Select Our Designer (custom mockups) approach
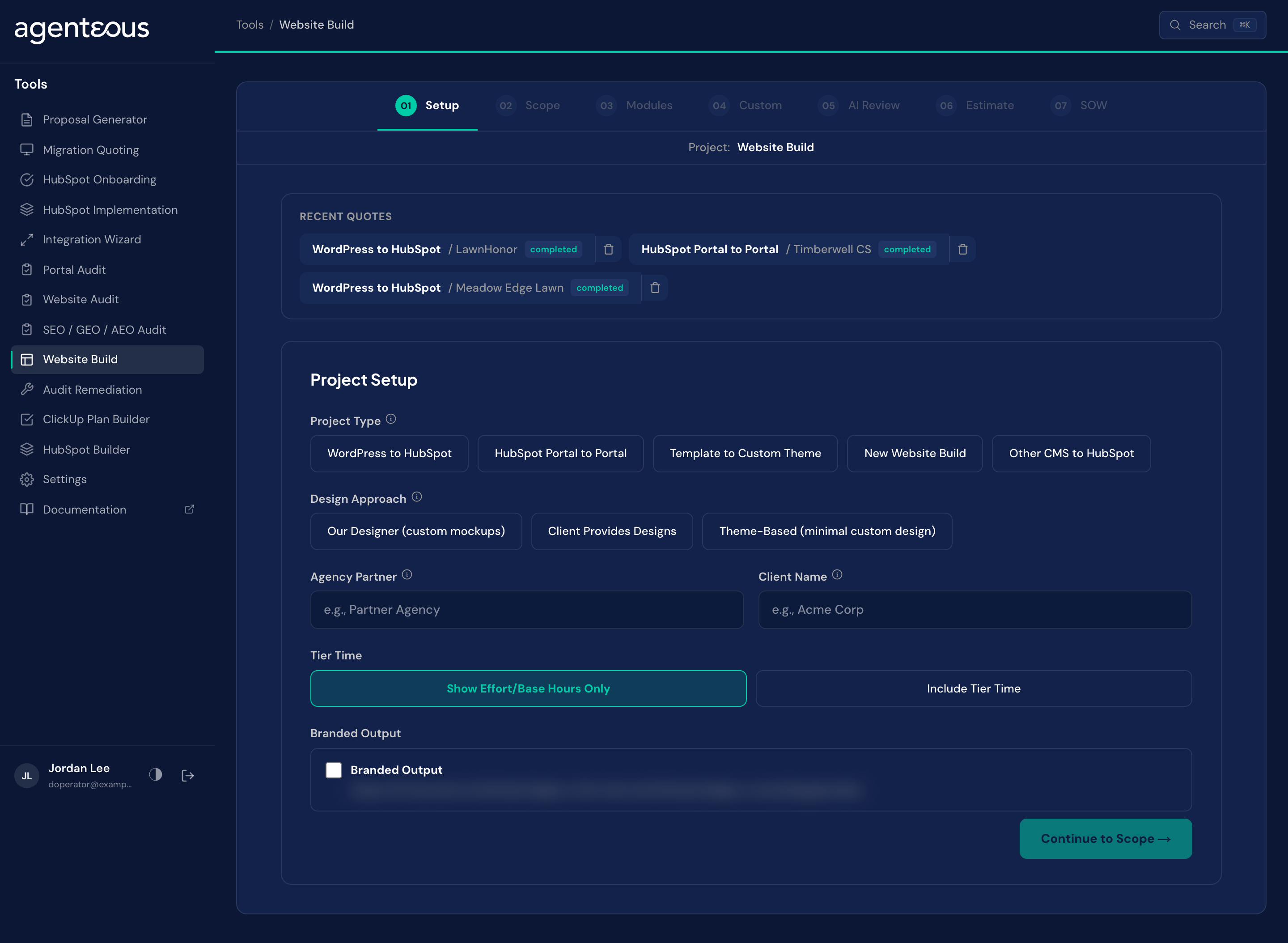1288x943 pixels. click(416, 531)
